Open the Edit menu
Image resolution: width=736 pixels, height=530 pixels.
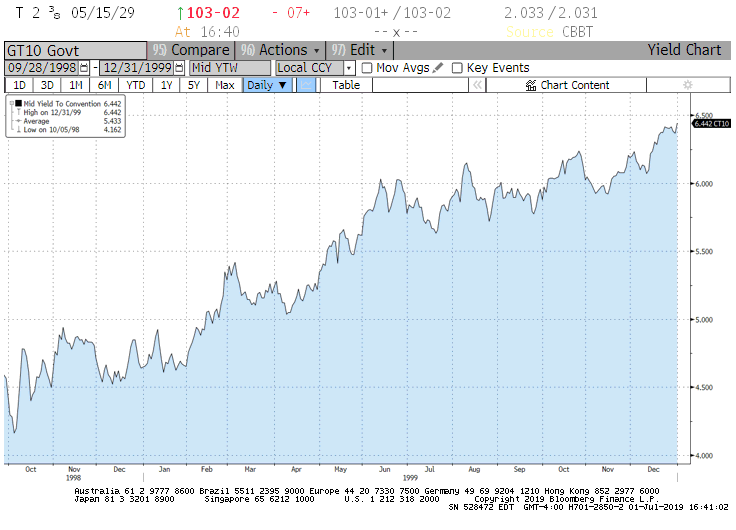click(362, 50)
